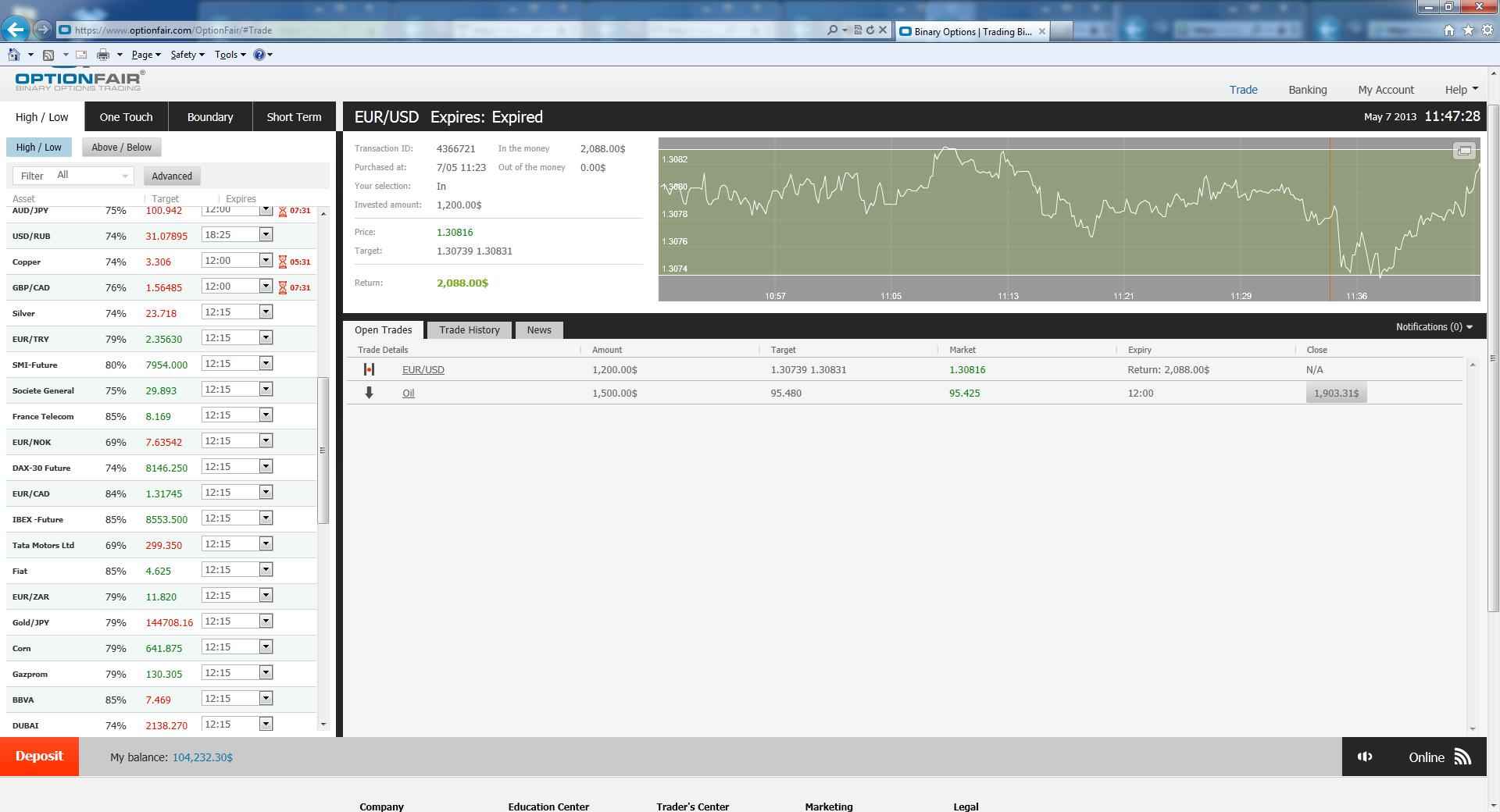
Task: Switch to the Trade History tab
Action: click(x=468, y=329)
